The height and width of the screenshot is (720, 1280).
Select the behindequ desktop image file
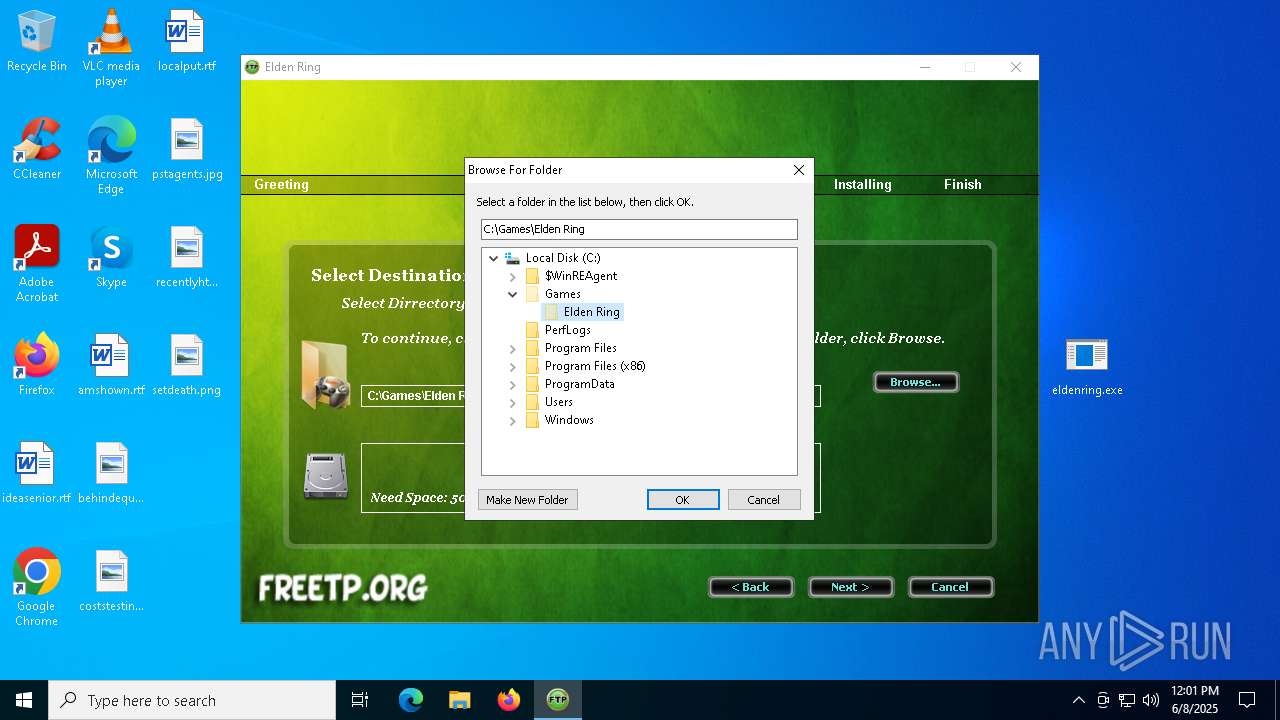(x=111, y=473)
